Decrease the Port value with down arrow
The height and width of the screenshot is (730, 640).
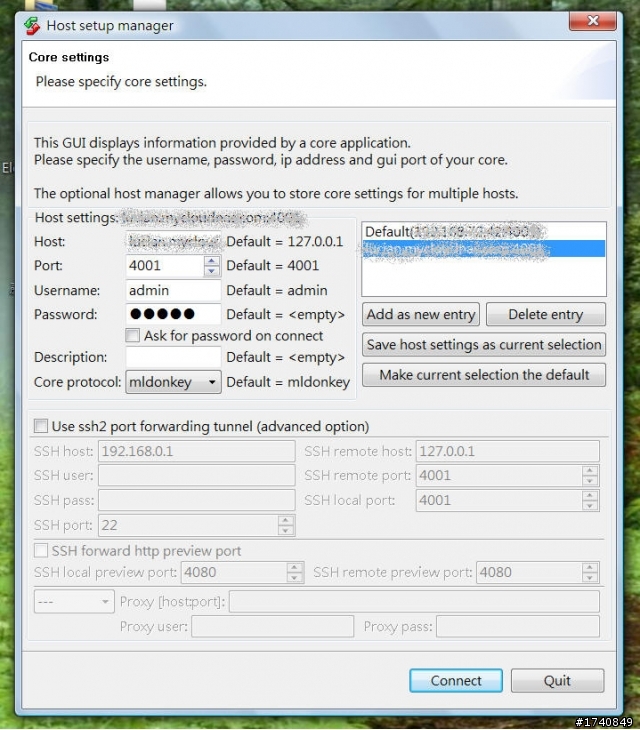212,270
